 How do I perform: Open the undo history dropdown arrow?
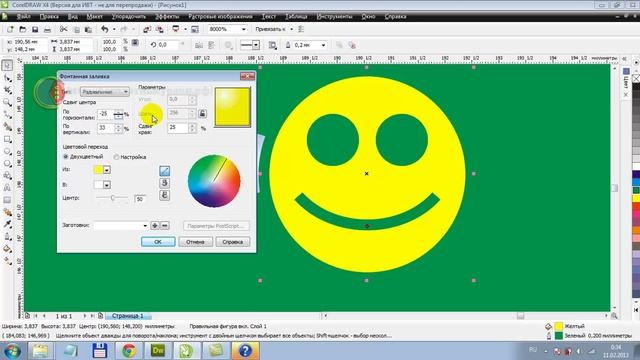click(114, 29)
